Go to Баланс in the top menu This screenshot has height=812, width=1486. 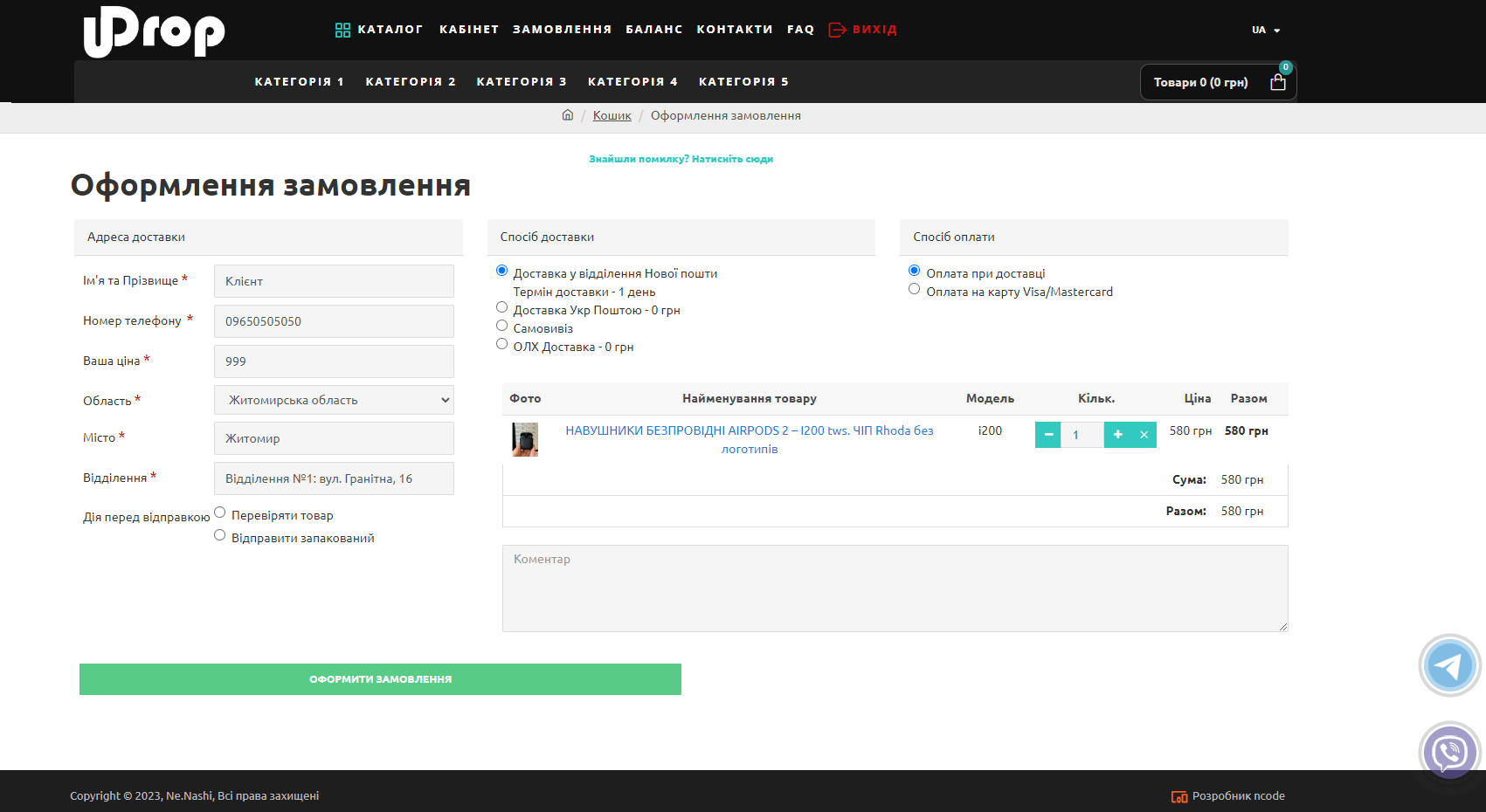653,30
